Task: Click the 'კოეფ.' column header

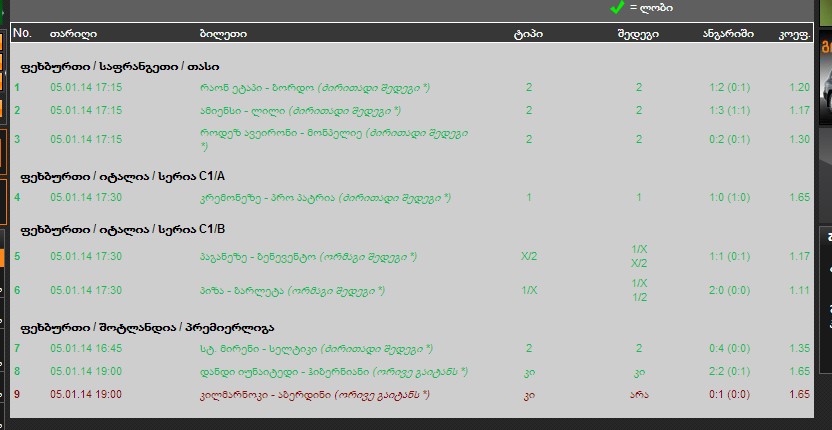Action: click(x=794, y=35)
